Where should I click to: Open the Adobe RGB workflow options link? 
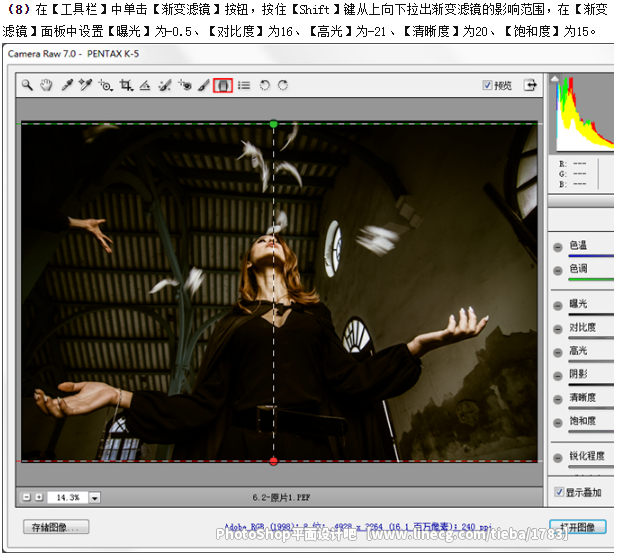pyautogui.click(x=358, y=527)
